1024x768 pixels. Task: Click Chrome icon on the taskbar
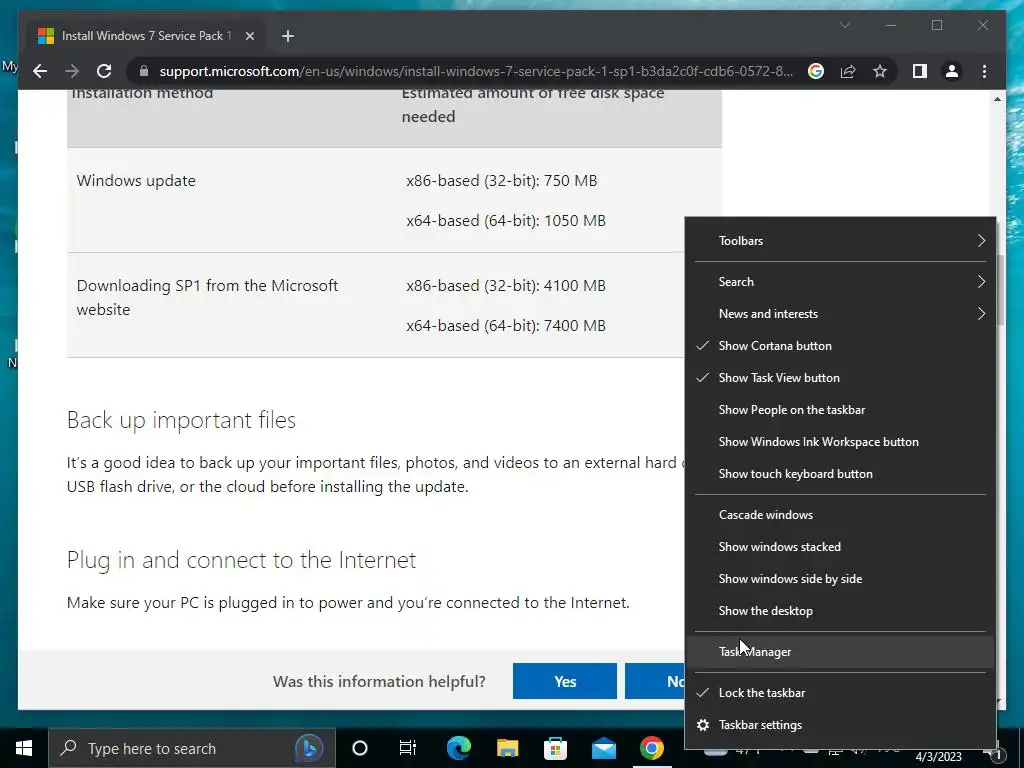coord(652,748)
